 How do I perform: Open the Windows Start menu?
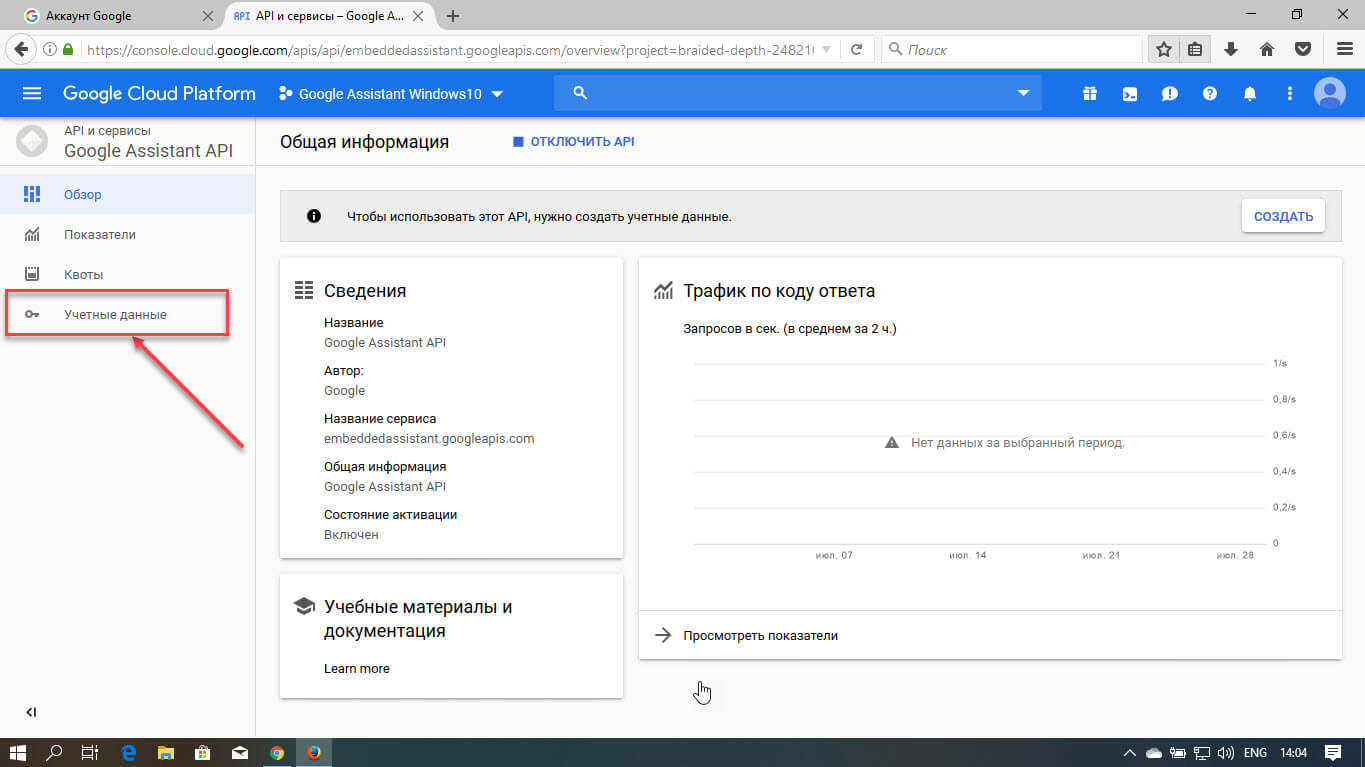17,752
